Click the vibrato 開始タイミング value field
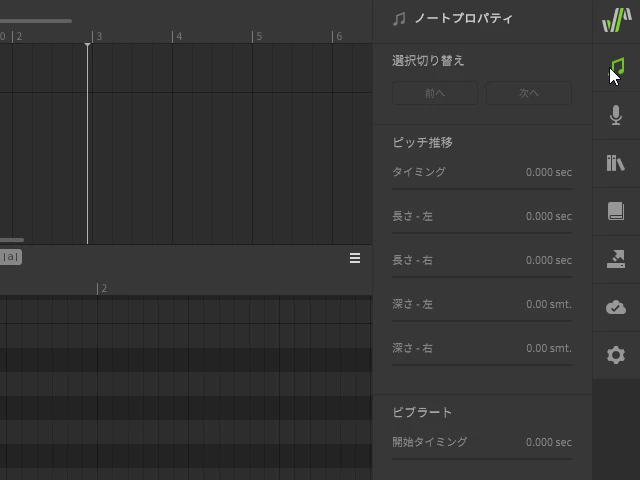 (x=548, y=442)
